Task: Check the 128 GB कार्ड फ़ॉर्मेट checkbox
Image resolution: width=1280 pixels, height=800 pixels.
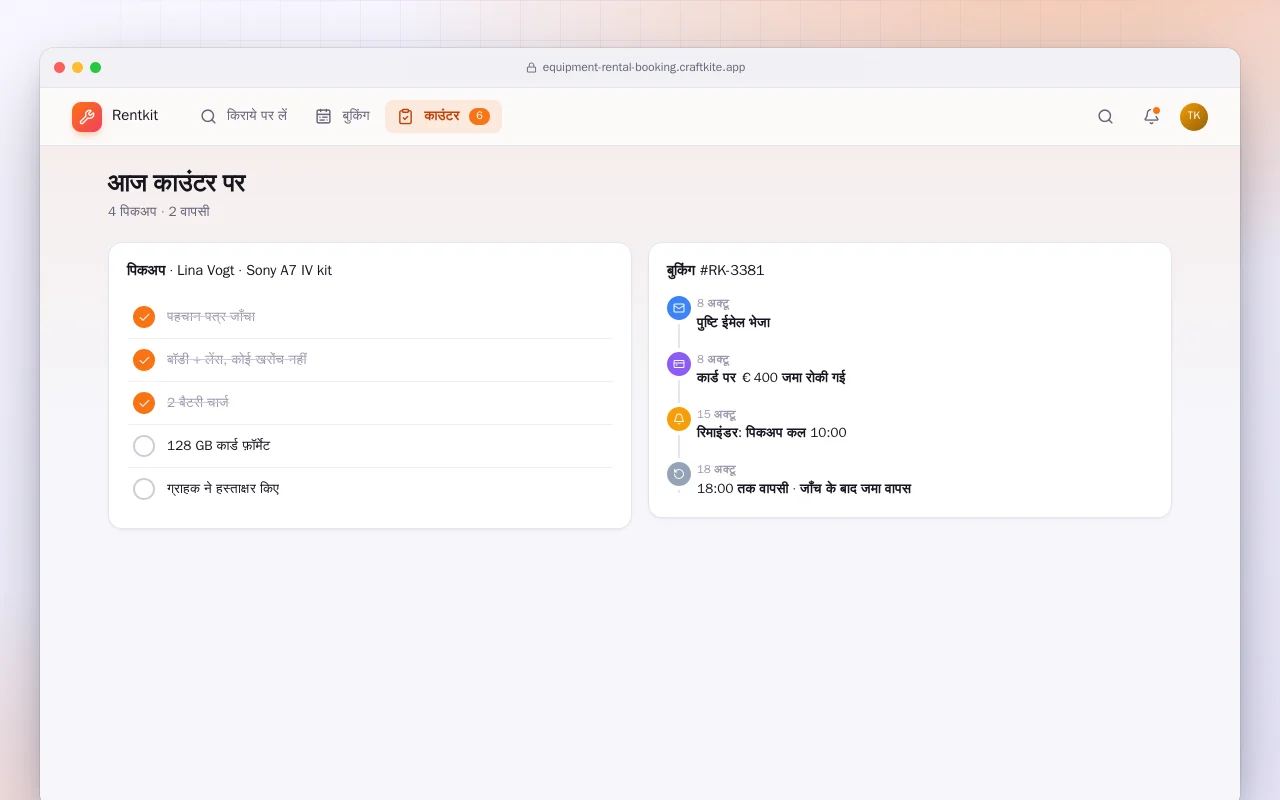Action: pyautogui.click(x=144, y=446)
